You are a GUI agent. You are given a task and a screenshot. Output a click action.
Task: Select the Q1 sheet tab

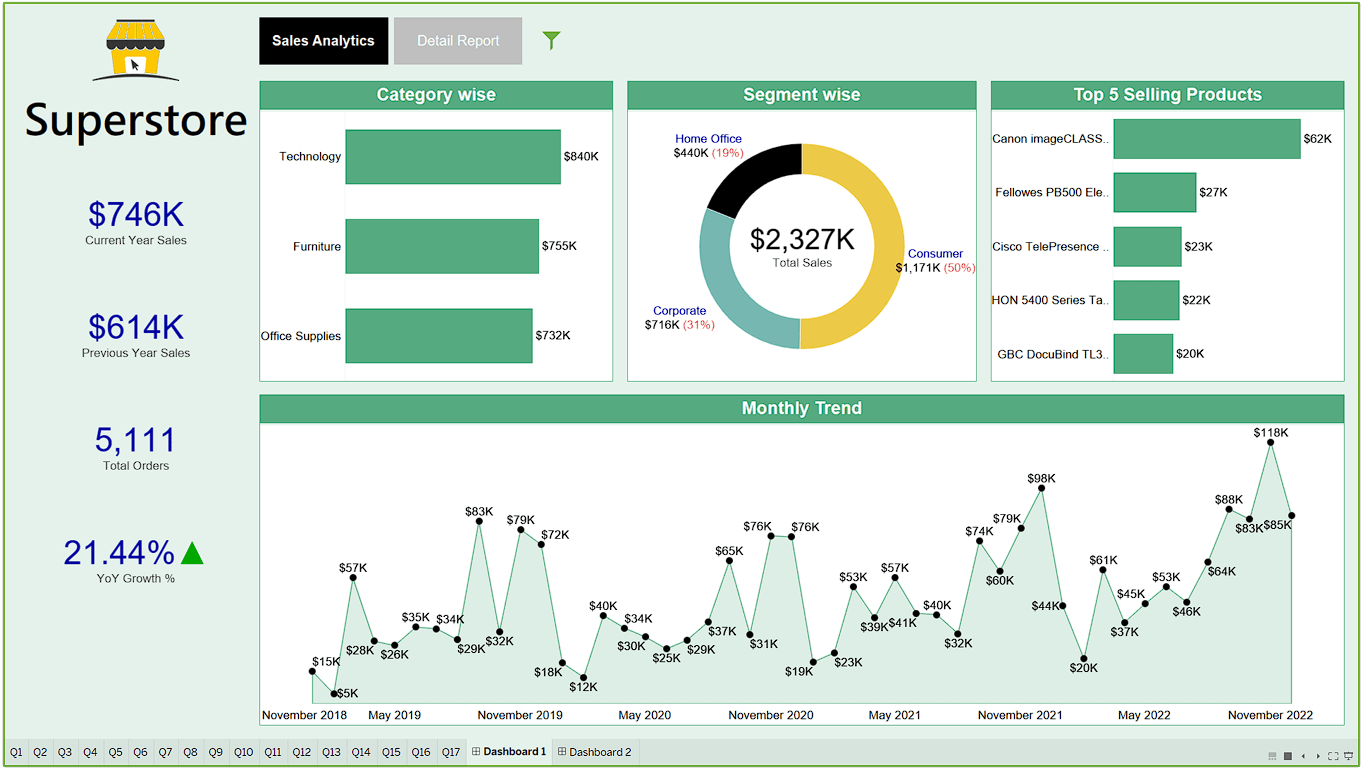15,752
